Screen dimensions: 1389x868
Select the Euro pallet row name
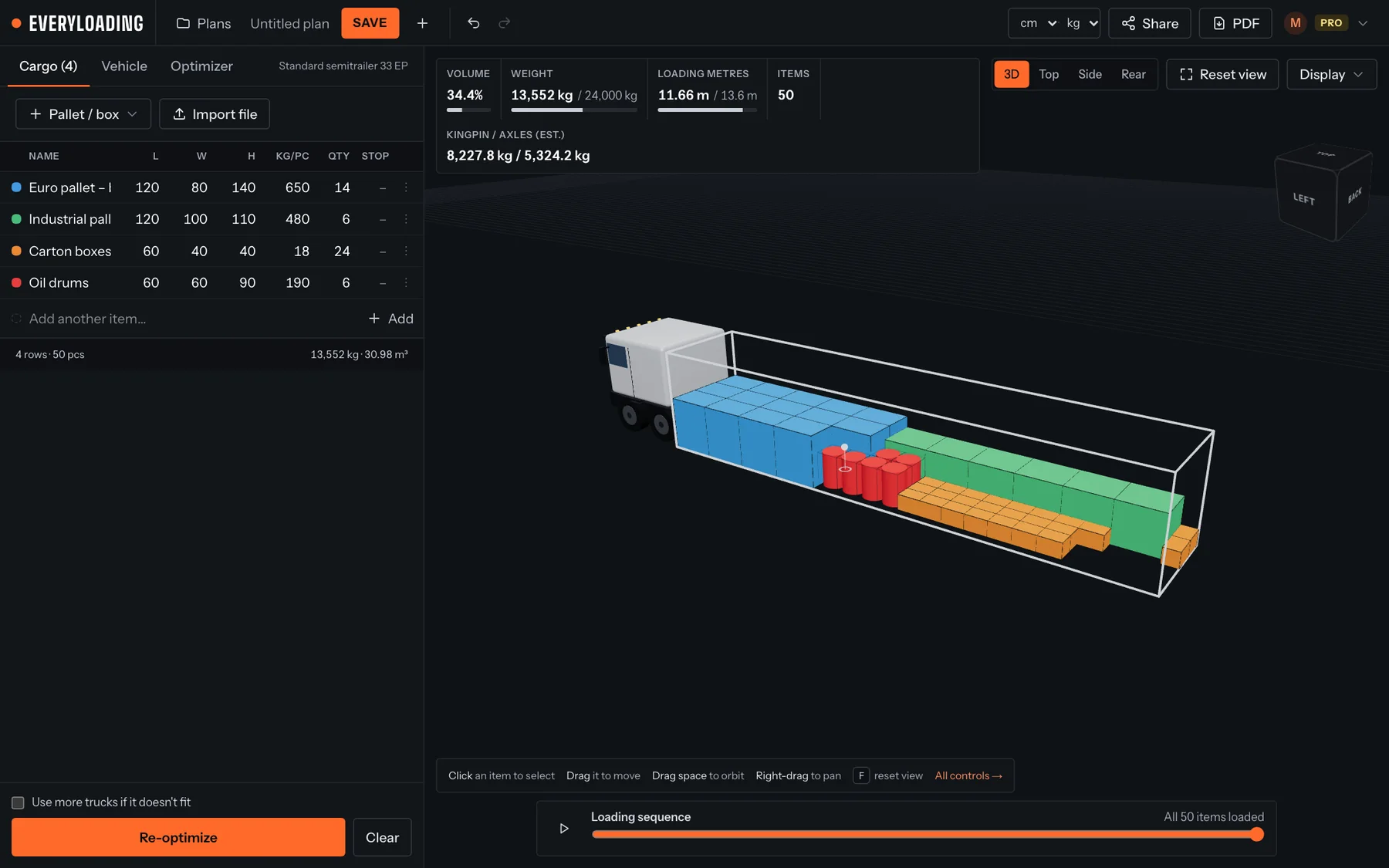[x=70, y=187]
